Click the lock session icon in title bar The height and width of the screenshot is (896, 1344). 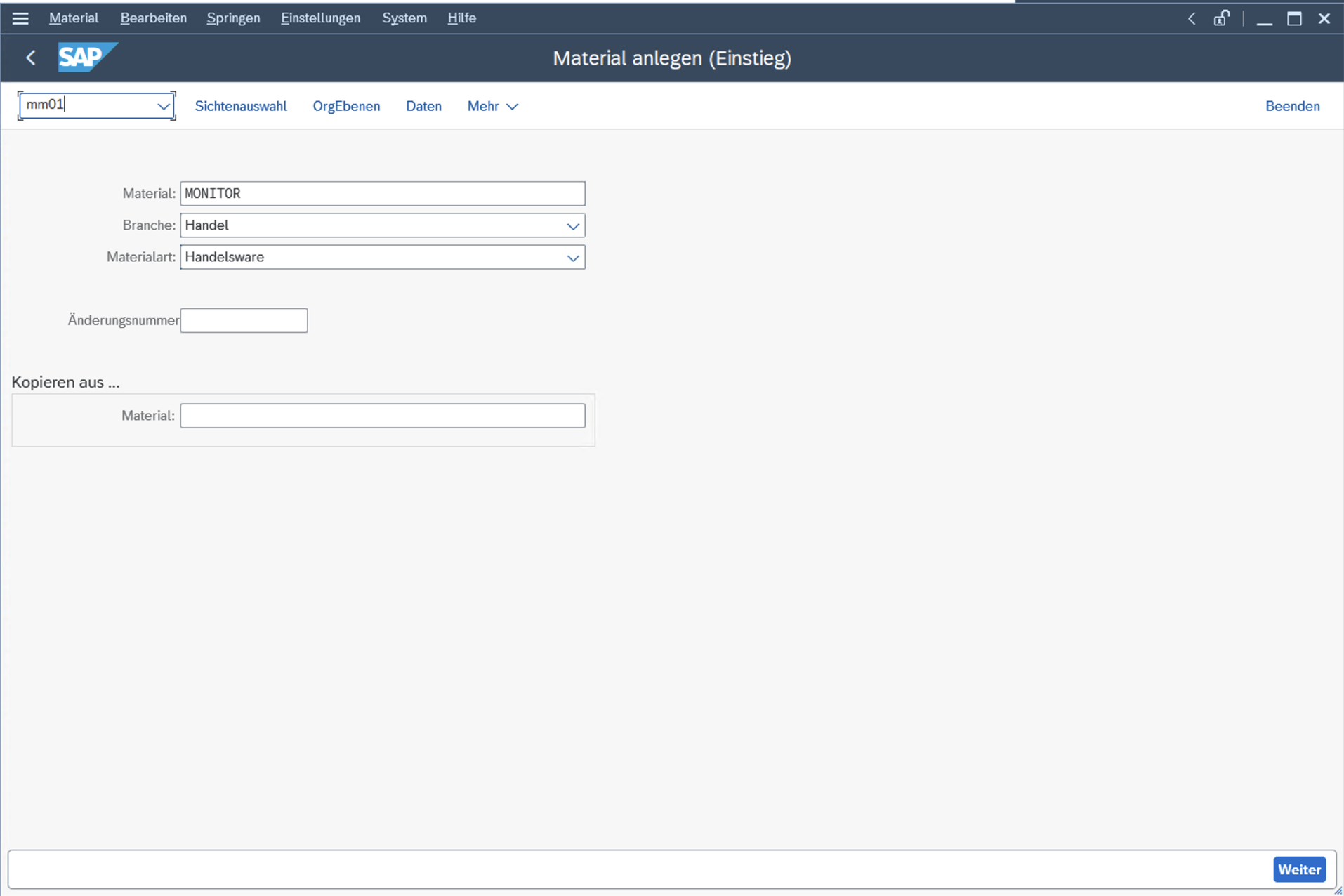(x=1221, y=18)
